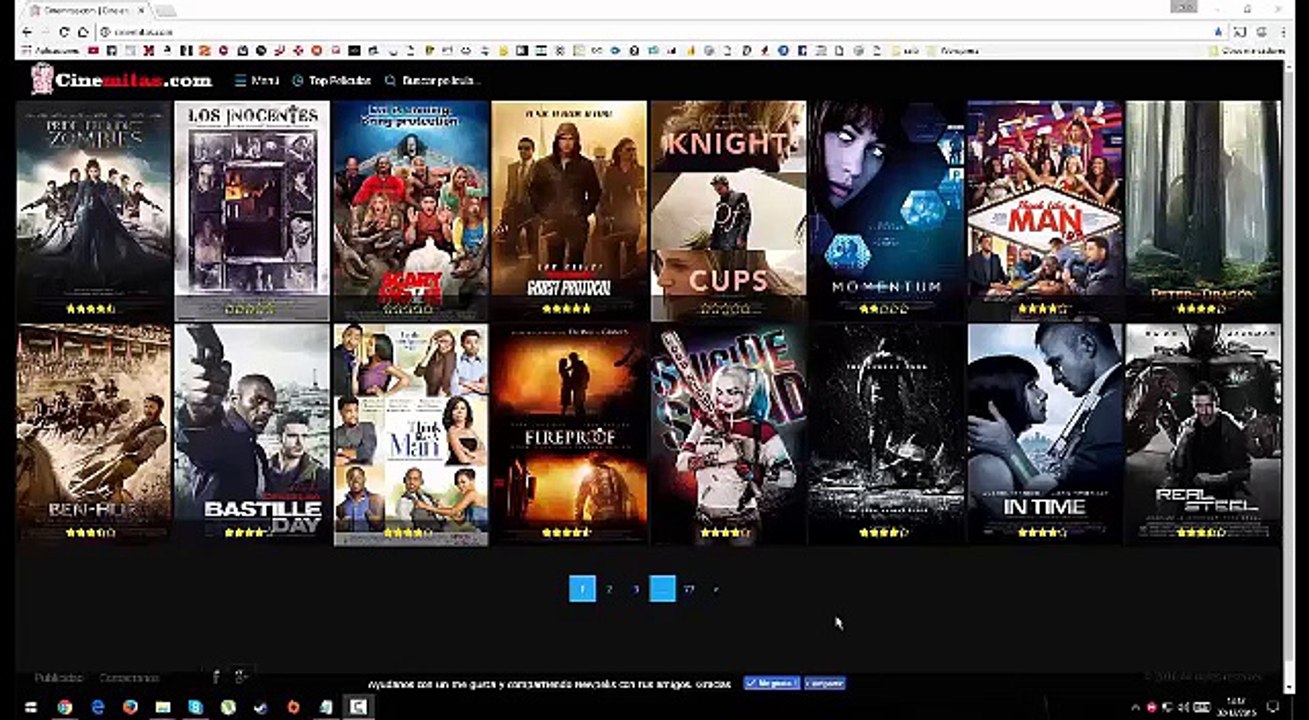Viewport: 1309px width, 720px height.
Task: Click the Me gusta like button
Action: click(771, 684)
